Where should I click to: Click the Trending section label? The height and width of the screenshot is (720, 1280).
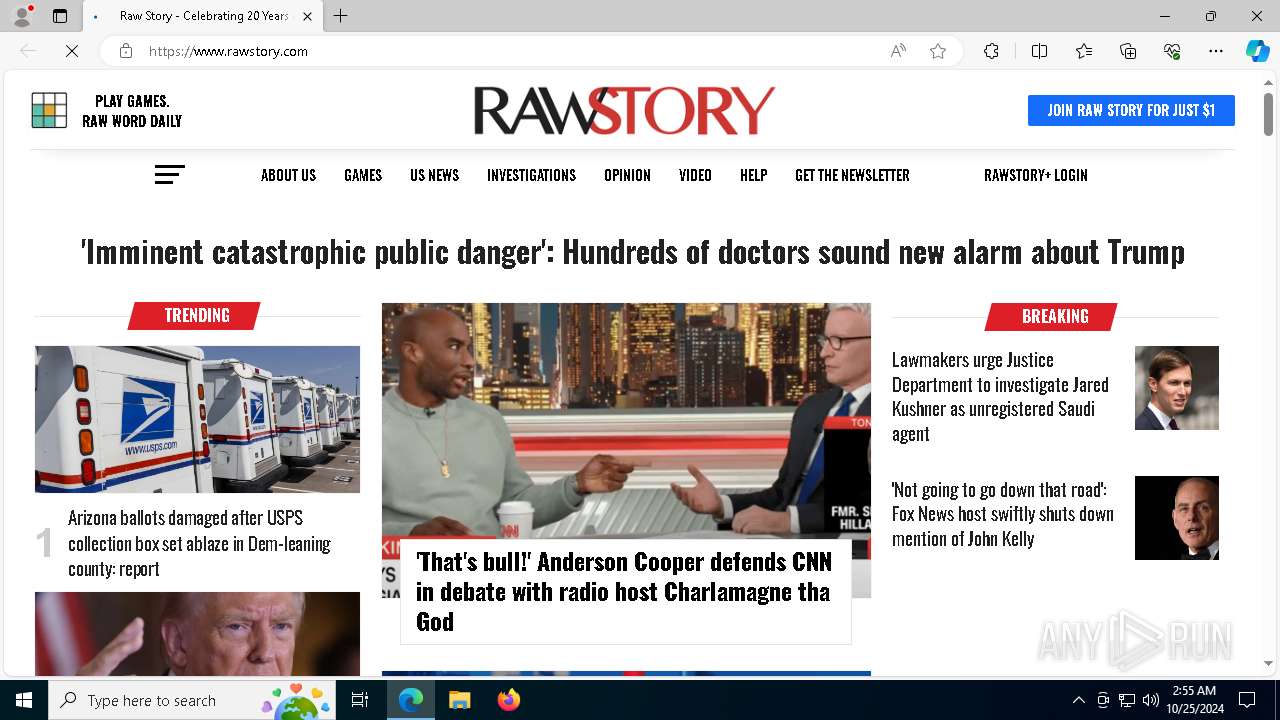(196, 315)
